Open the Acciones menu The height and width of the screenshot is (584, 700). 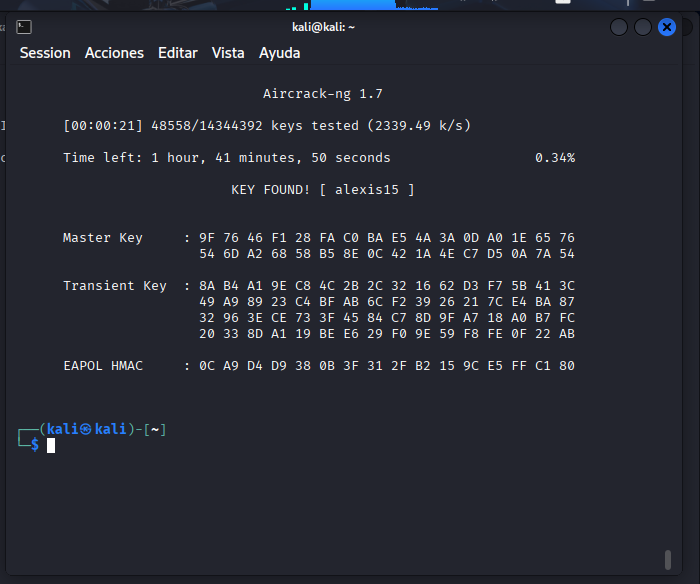pos(114,53)
